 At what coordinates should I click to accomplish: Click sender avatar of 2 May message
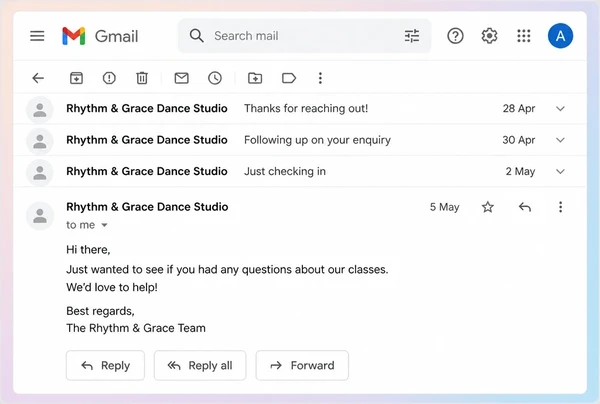(39, 173)
